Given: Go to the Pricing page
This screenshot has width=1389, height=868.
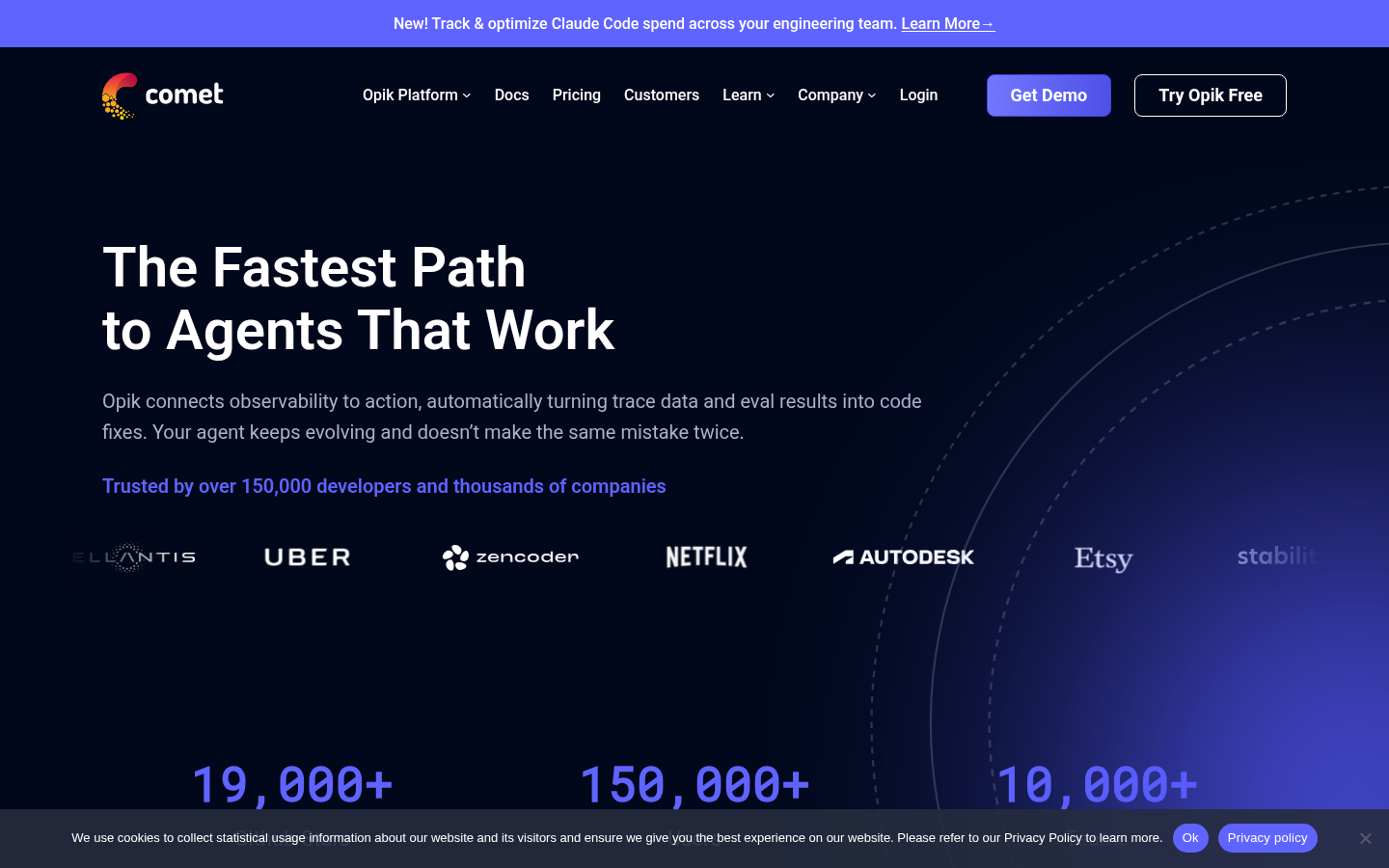Looking at the screenshot, I should [x=577, y=95].
